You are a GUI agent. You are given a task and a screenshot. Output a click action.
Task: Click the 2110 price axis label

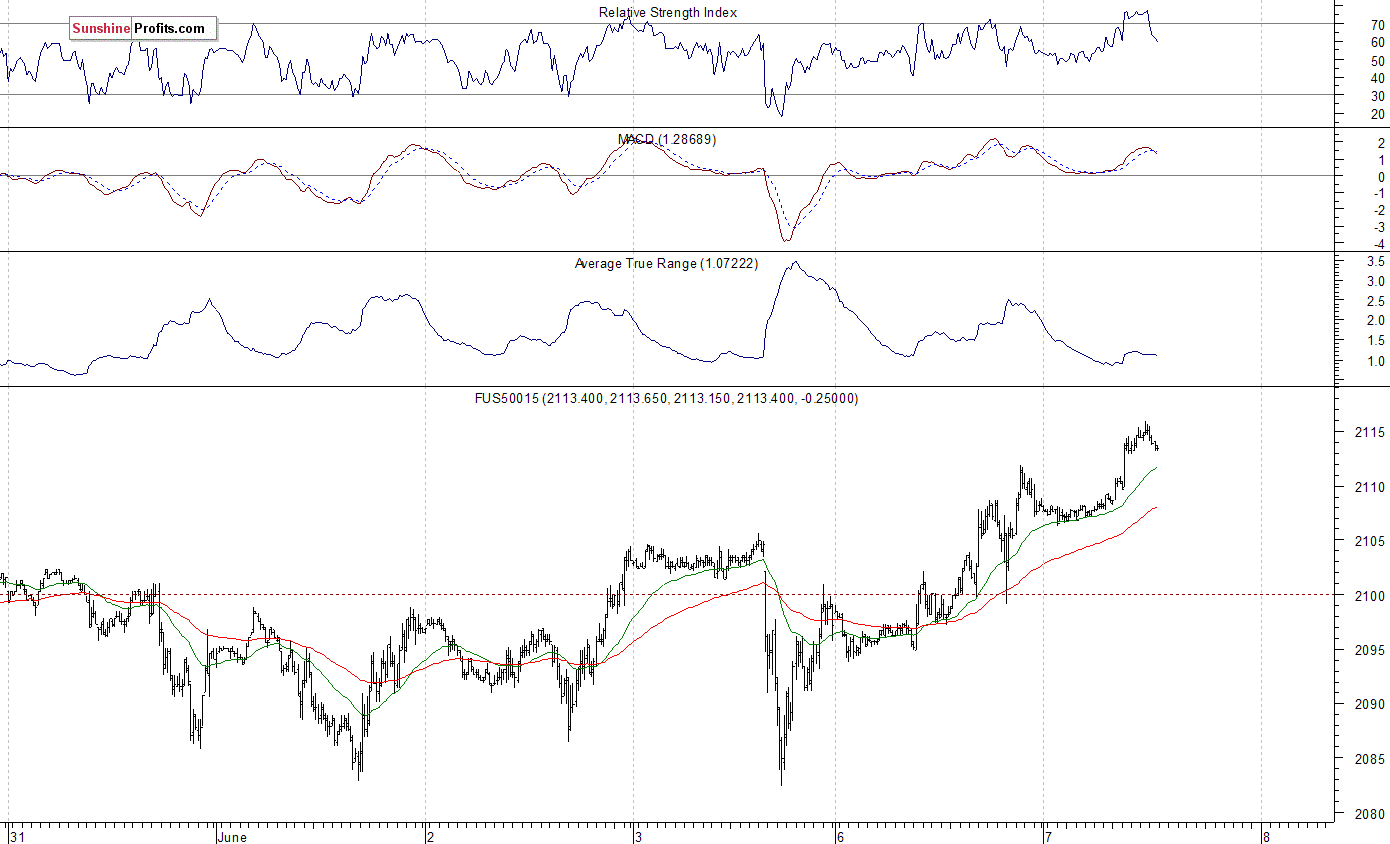pyautogui.click(x=1370, y=487)
